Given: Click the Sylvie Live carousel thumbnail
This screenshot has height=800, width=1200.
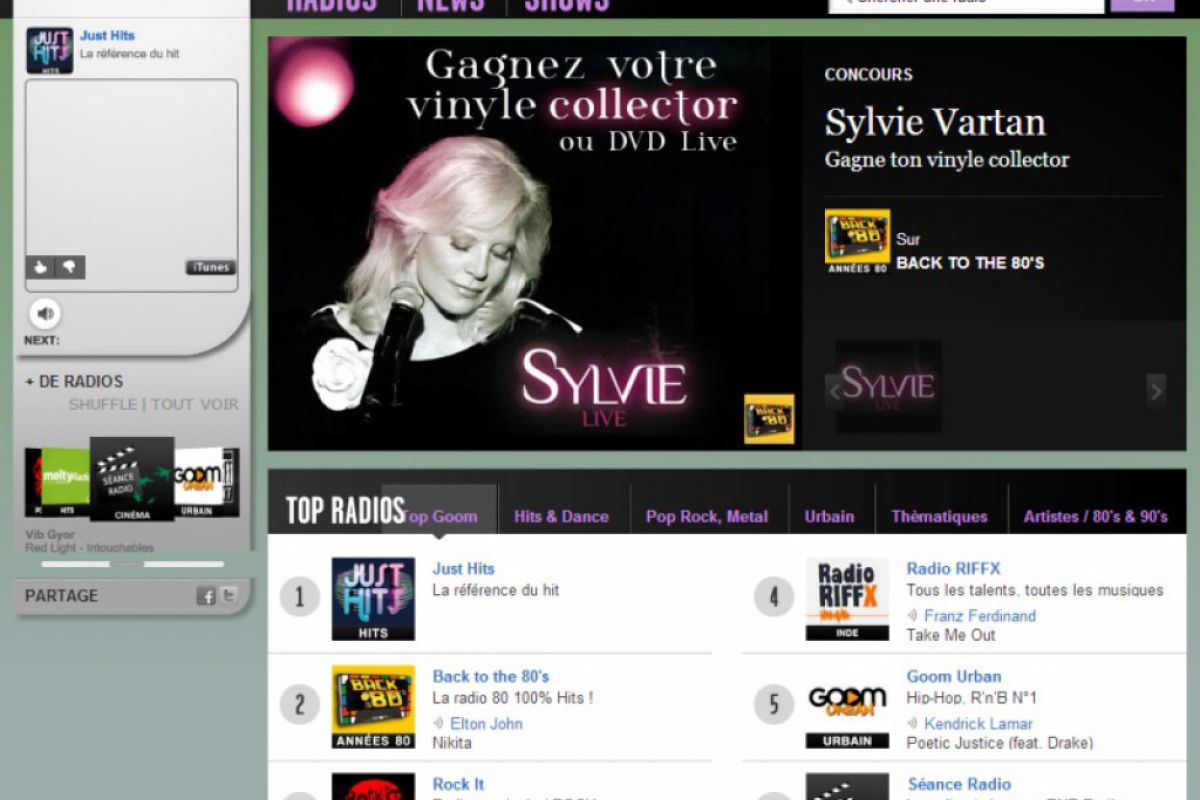Looking at the screenshot, I should [x=888, y=387].
